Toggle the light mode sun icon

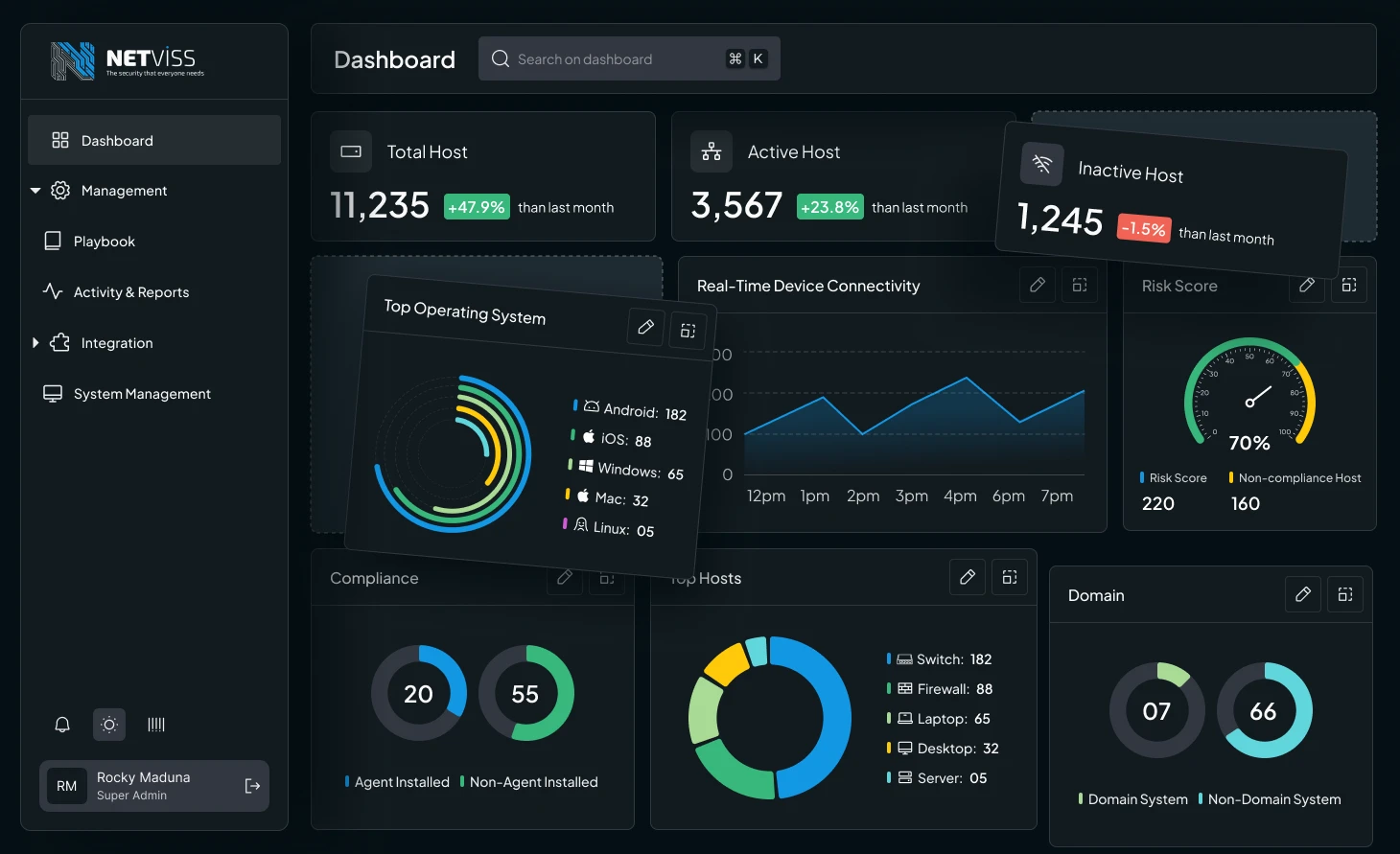click(109, 725)
